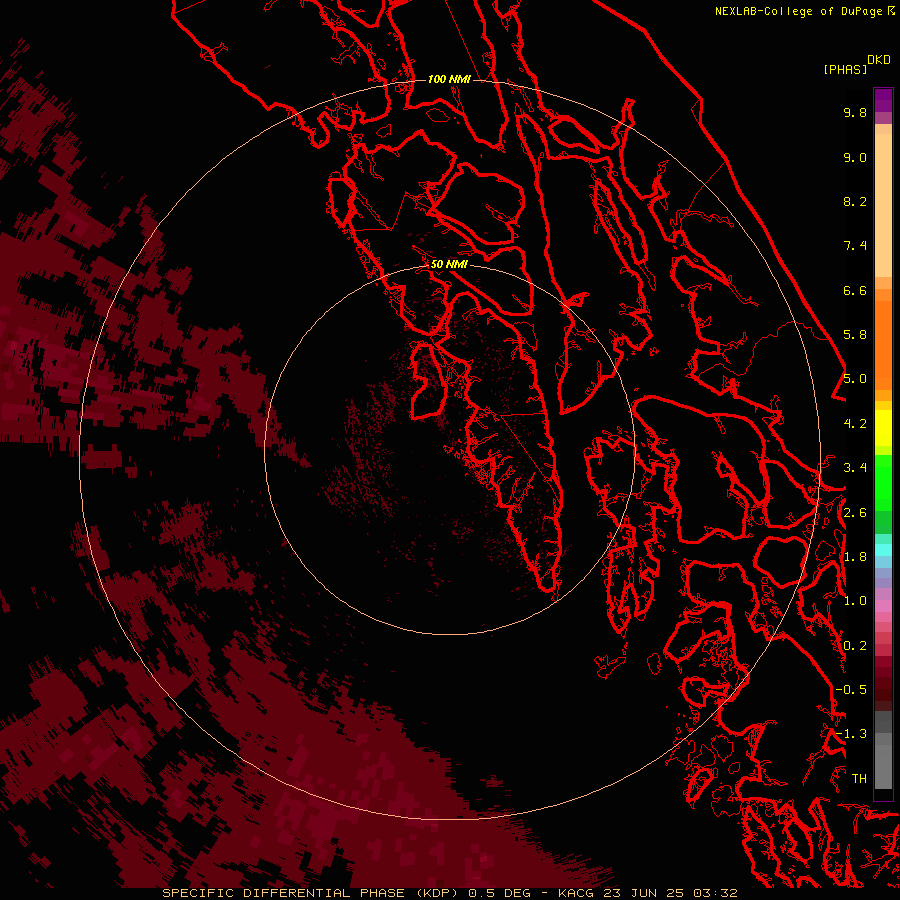Pick the pink colorbar segment

(883, 606)
